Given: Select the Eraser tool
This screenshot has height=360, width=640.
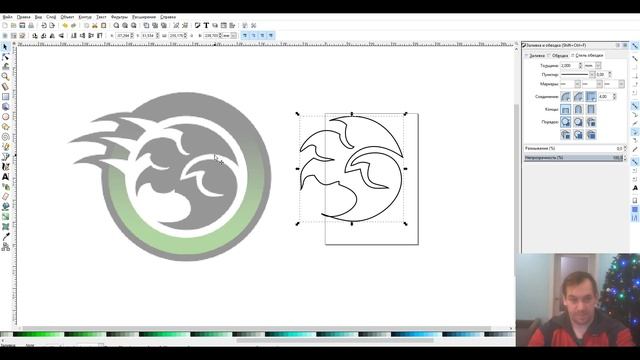Looking at the screenshot, I should pyautogui.click(x=5, y=197).
